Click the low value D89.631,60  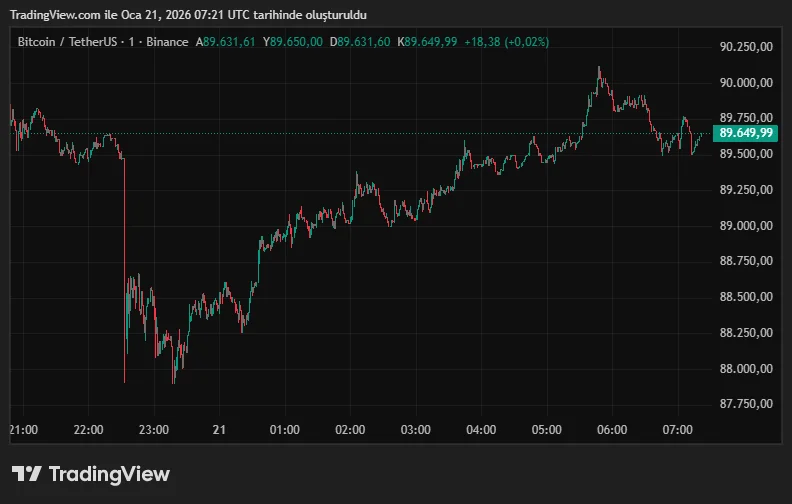coord(360,42)
